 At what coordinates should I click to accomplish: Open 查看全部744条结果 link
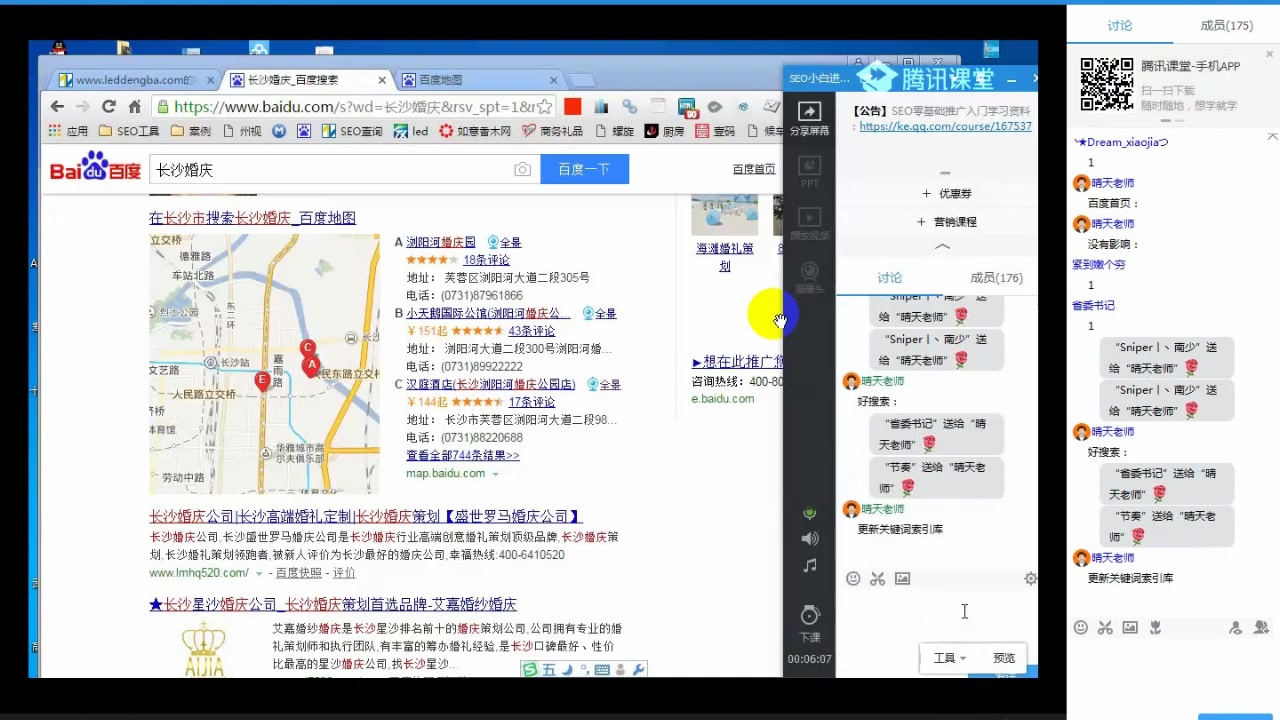tap(463, 455)
